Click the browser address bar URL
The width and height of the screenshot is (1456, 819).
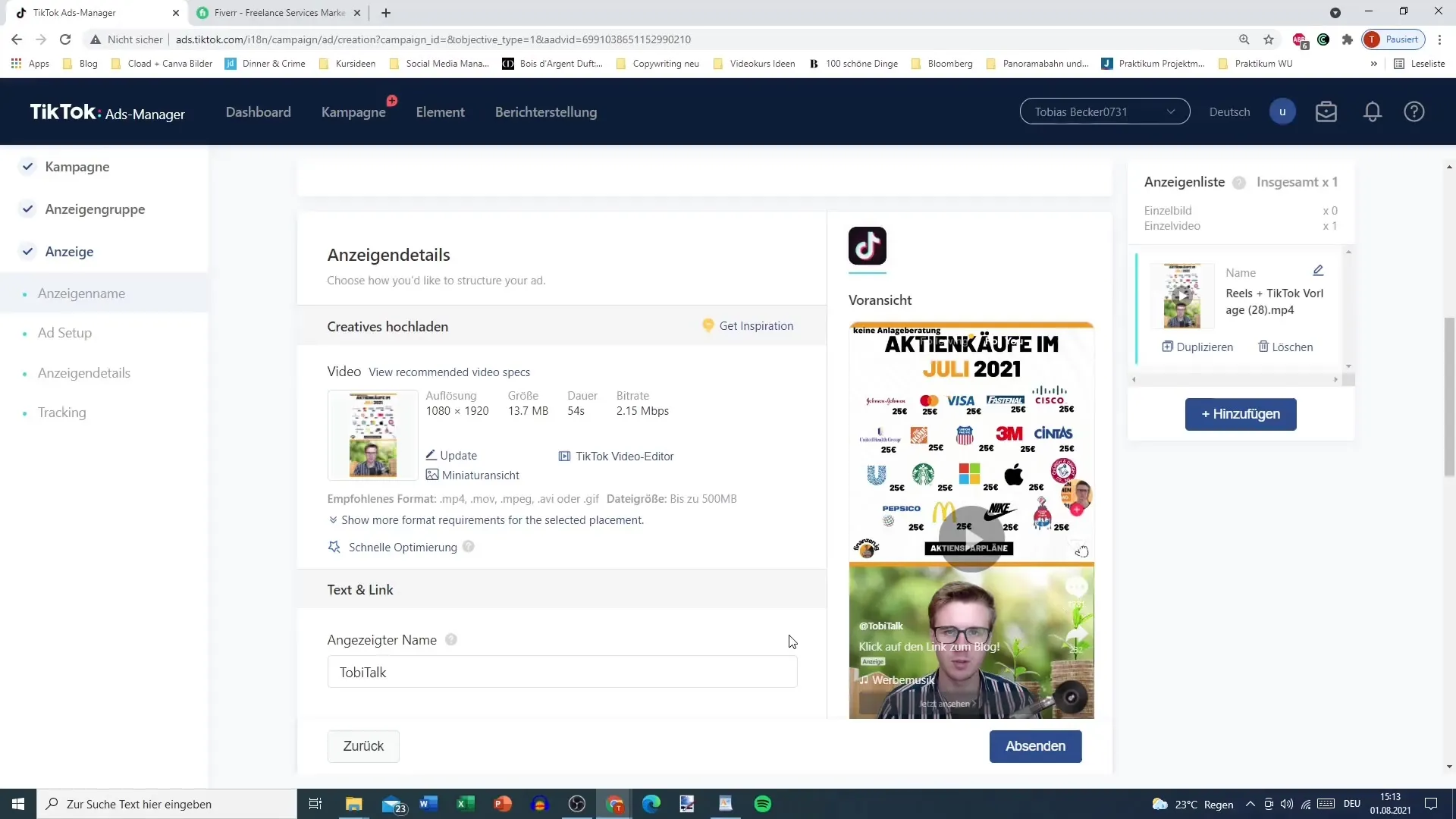433,39
